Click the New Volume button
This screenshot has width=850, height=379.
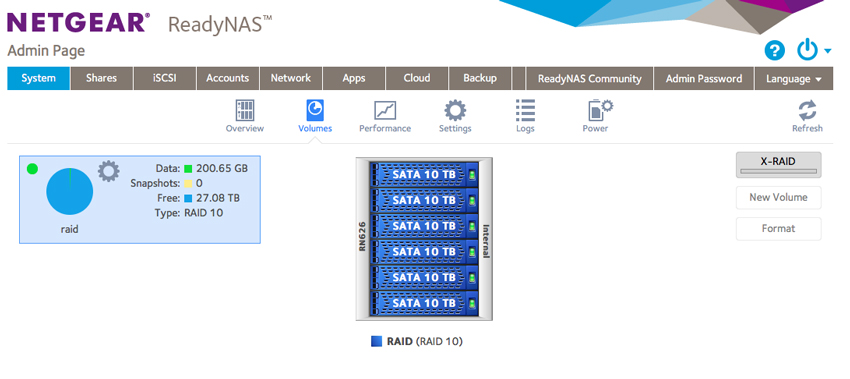[x=778, y=197]
